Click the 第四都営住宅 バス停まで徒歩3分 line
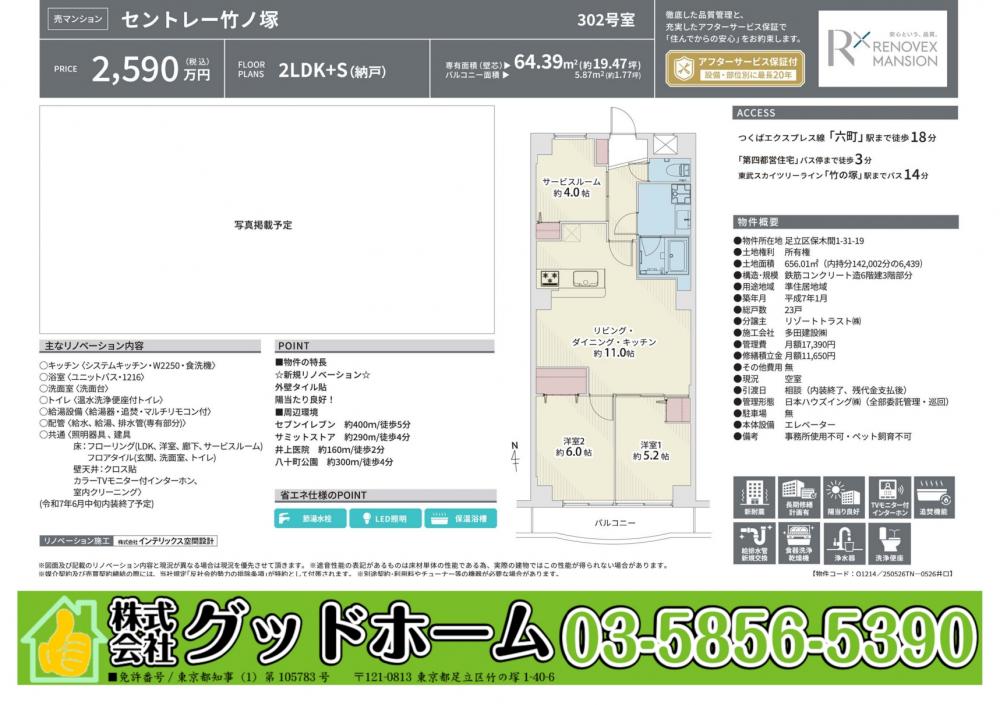1000x705 pixels. 805,159
